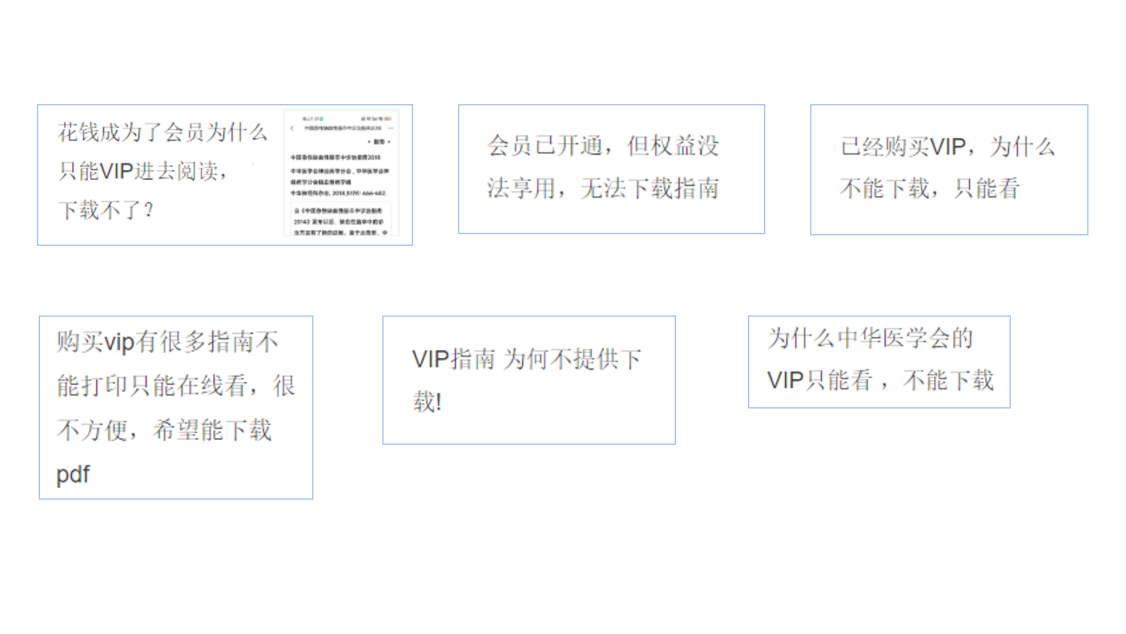Click the back chevron in the embedded phone screenshot
This screenshot has height=634, width=1126.
pos(292,128)
